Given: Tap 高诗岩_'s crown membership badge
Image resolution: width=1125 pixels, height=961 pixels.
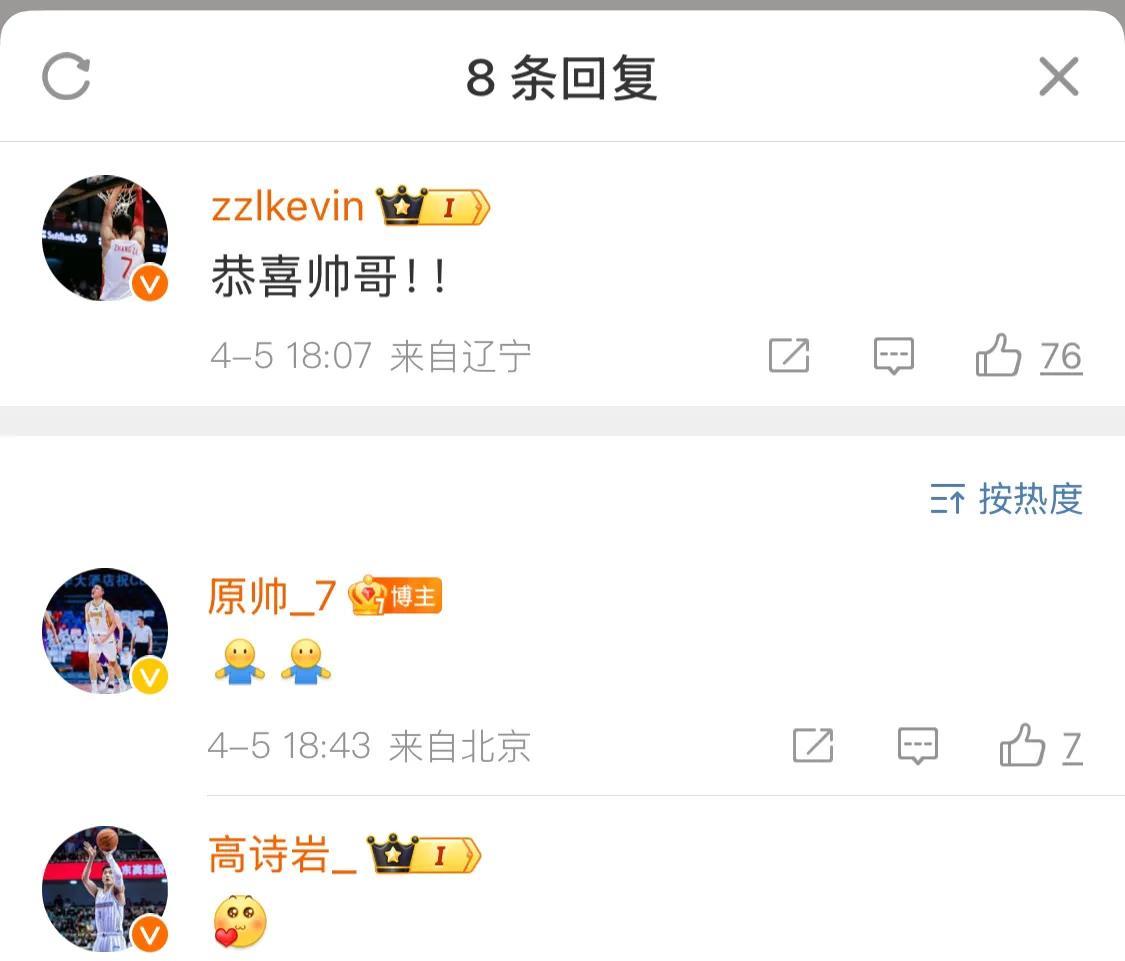Looking at the screenshot, I should (x=423, y=853).
